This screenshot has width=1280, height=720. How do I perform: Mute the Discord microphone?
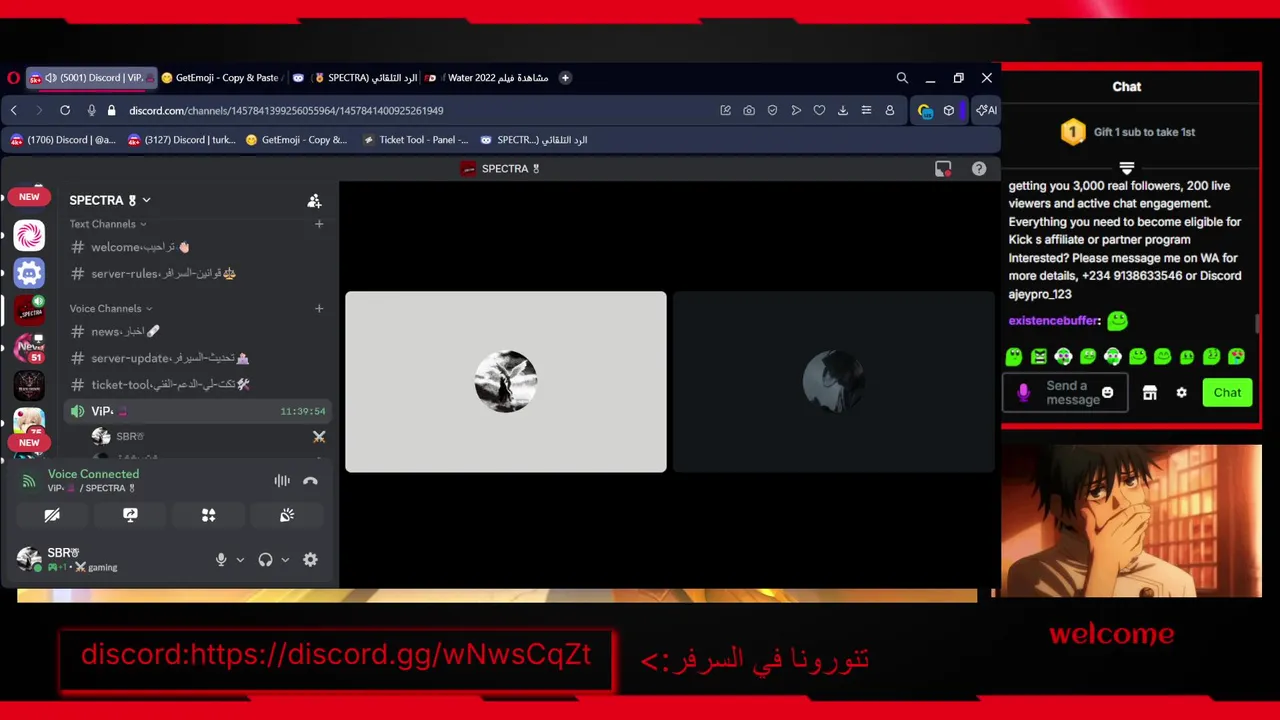(x=221, y=560)
